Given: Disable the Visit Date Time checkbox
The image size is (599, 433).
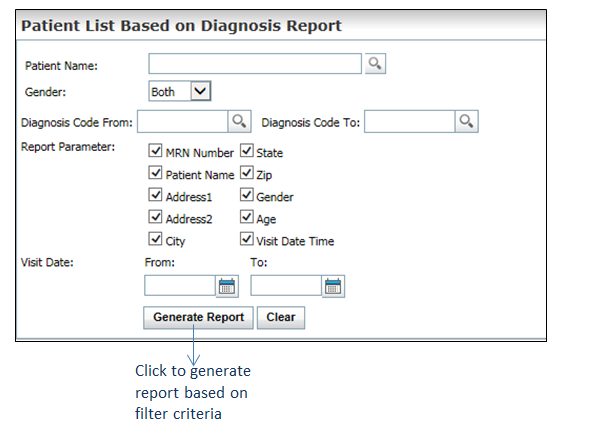Looking at the screenshot, I should point(247,239).
